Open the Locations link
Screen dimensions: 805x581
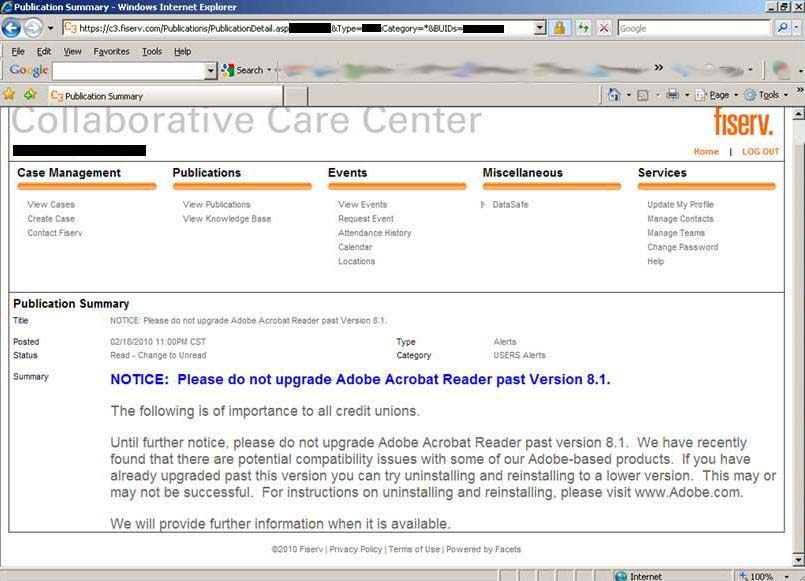356,261
